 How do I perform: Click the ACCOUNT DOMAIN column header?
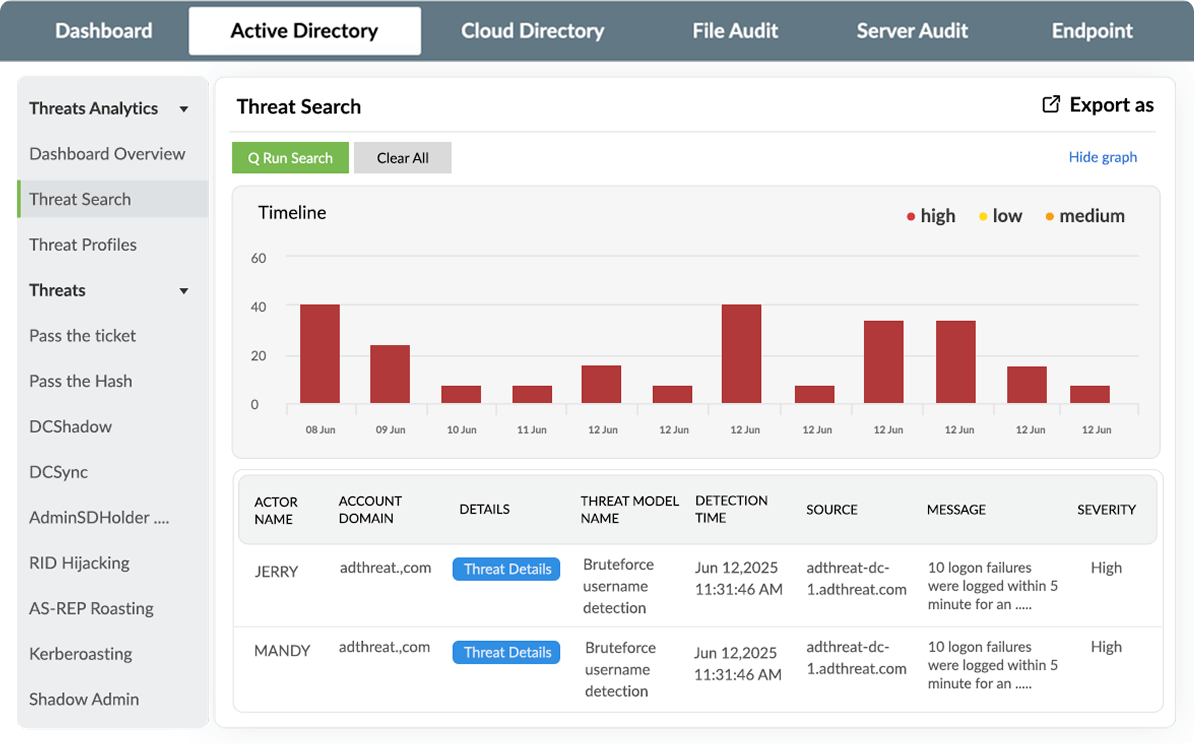tap(370, 509)
